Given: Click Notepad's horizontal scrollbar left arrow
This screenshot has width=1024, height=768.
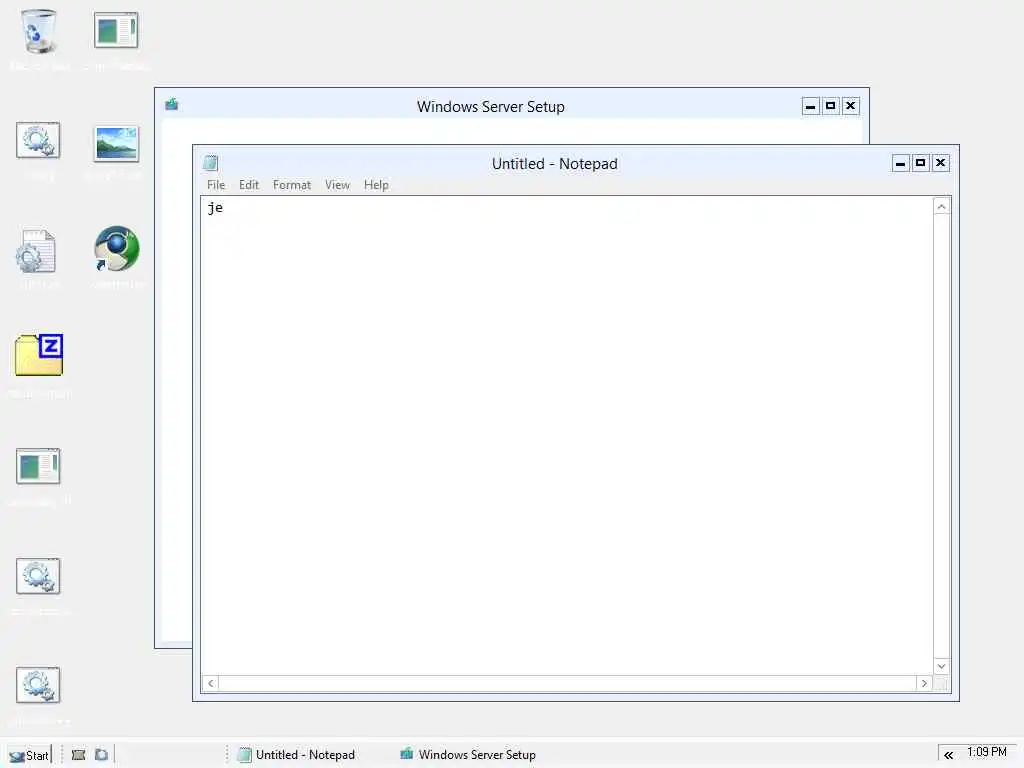Looking at the screenshot, I should pos(210,683).
